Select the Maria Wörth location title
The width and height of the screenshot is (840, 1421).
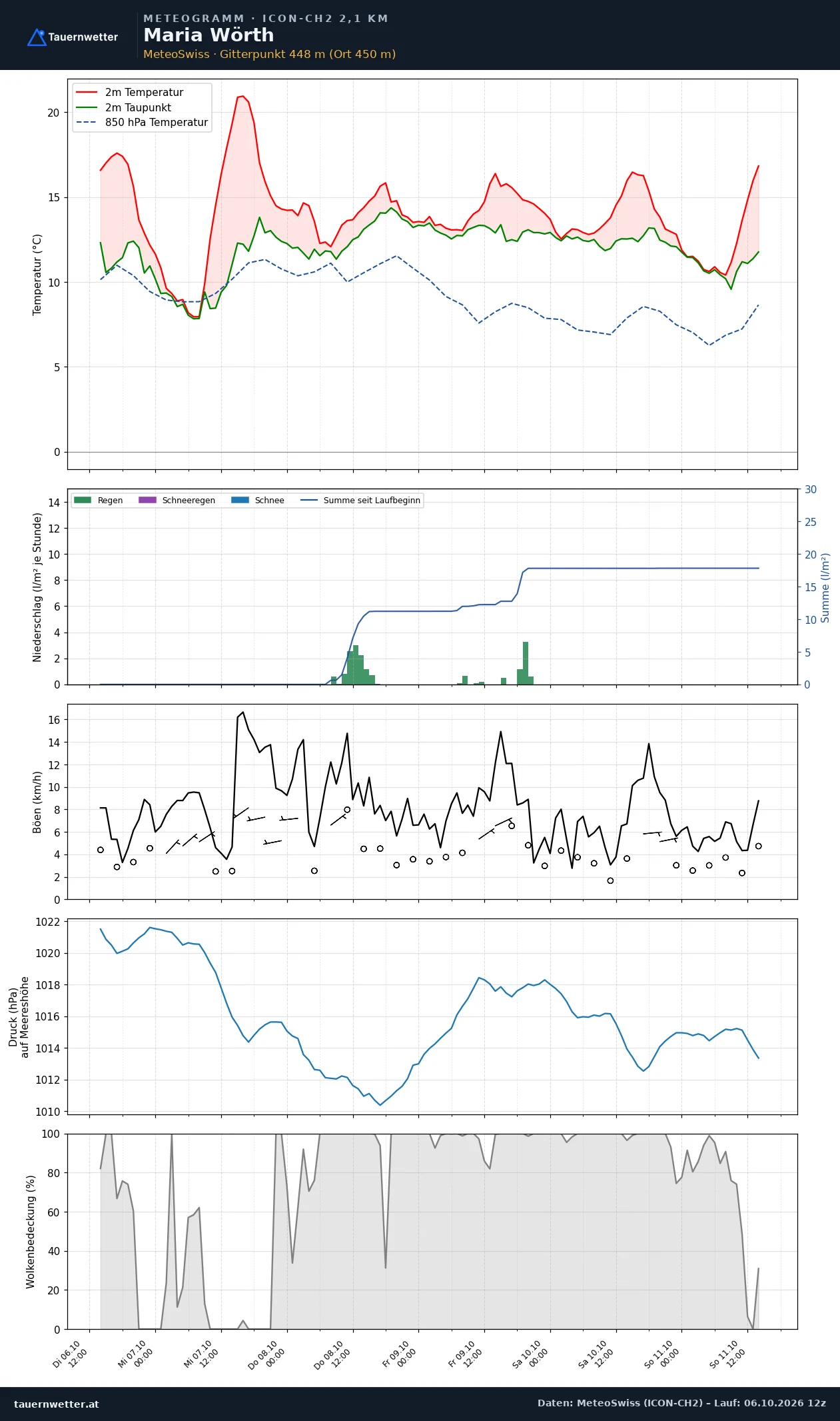[209, 35]
